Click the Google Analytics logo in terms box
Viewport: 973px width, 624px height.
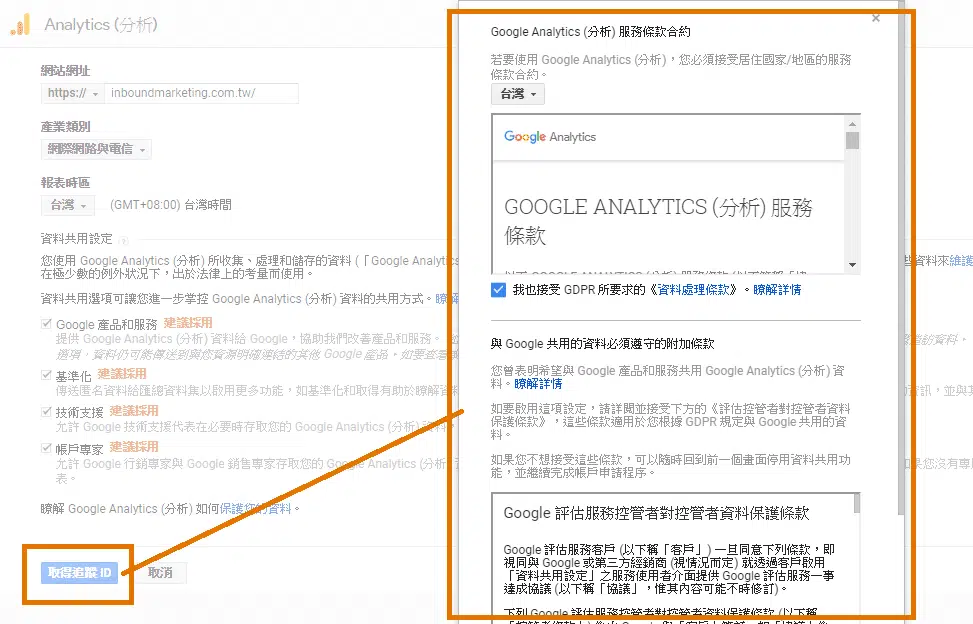[550, 136]
